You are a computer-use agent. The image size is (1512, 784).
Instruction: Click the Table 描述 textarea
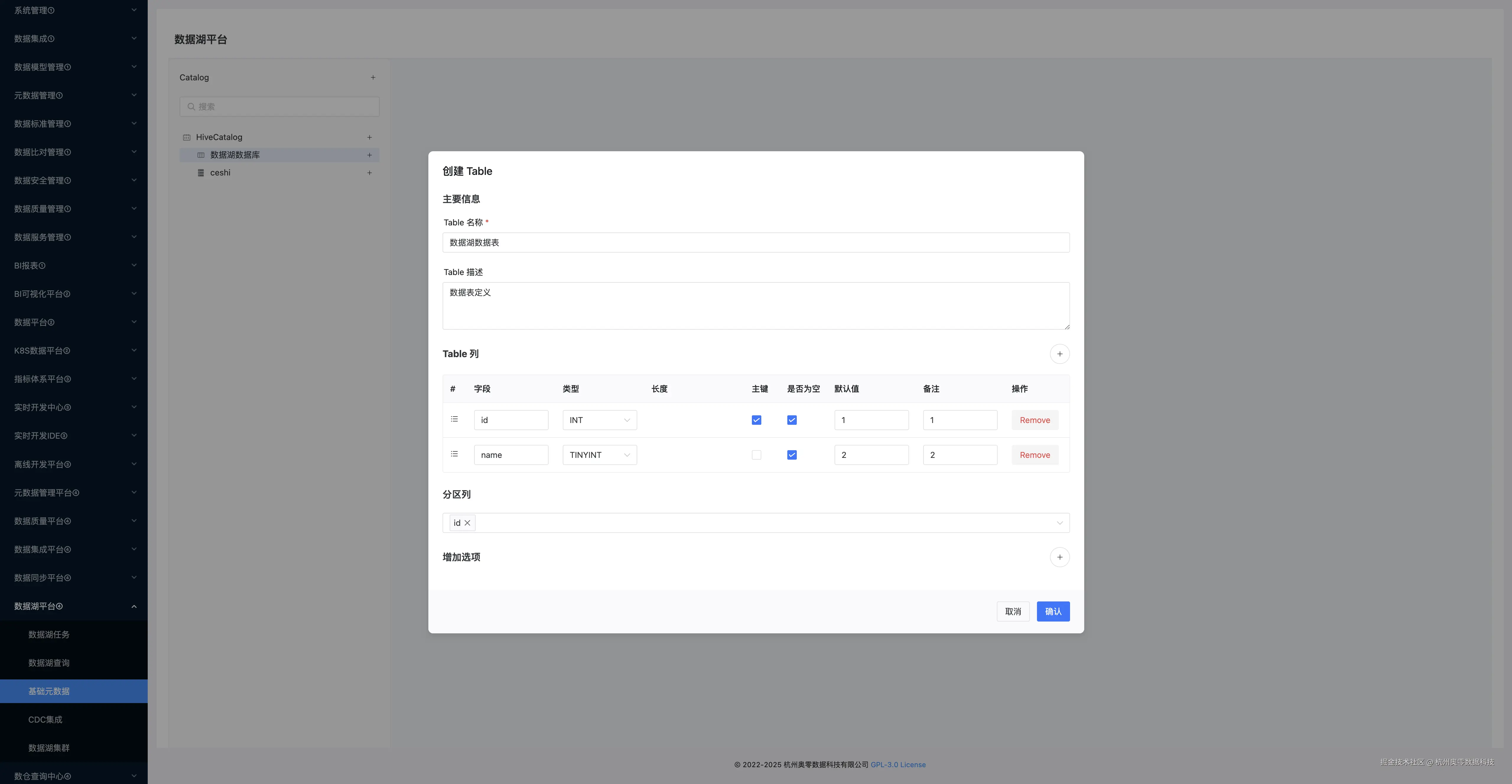pos(756,306)
